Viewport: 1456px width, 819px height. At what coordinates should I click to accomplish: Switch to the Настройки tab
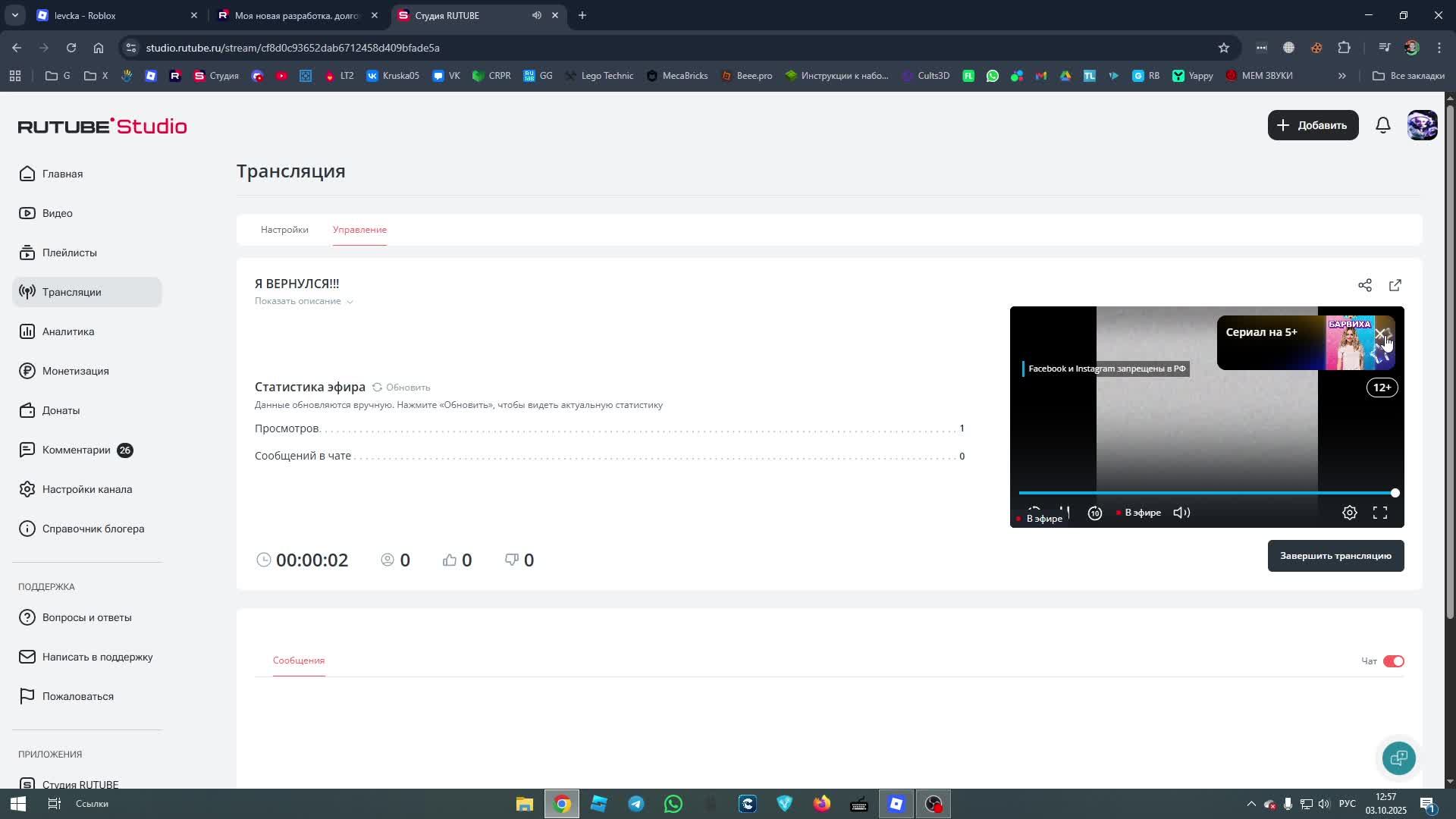[284, 230]
